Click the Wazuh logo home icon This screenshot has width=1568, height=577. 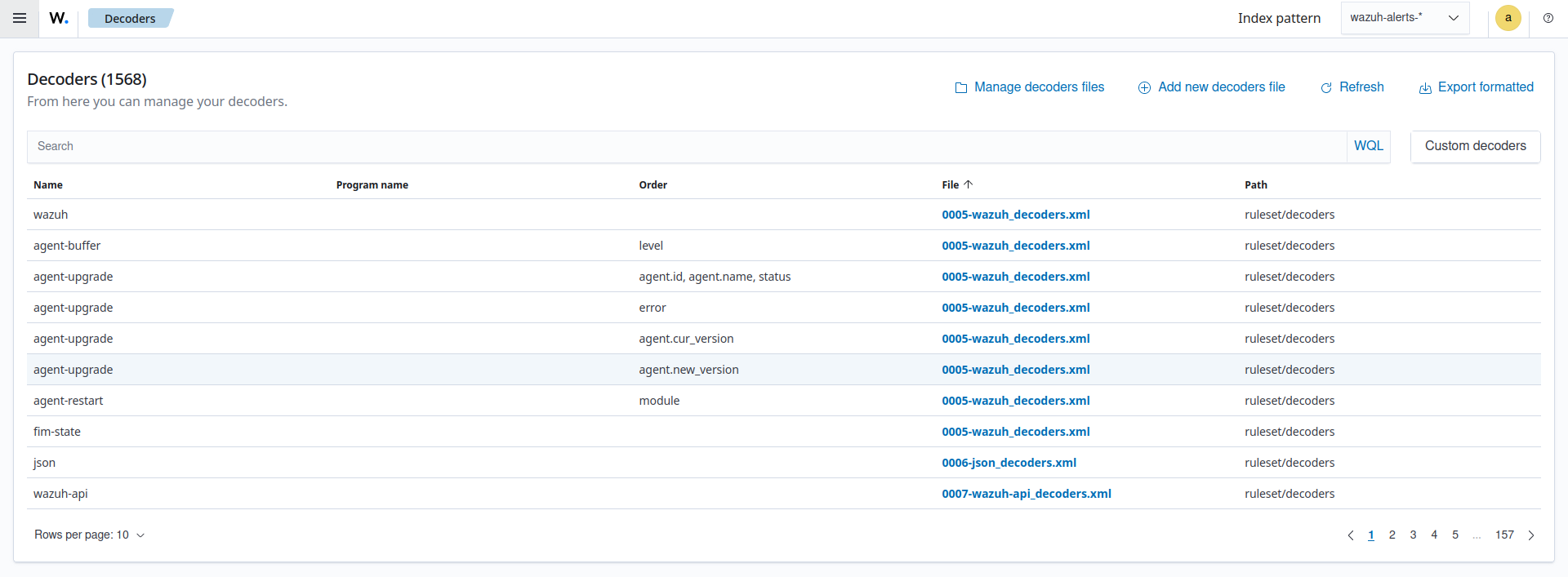59,18
